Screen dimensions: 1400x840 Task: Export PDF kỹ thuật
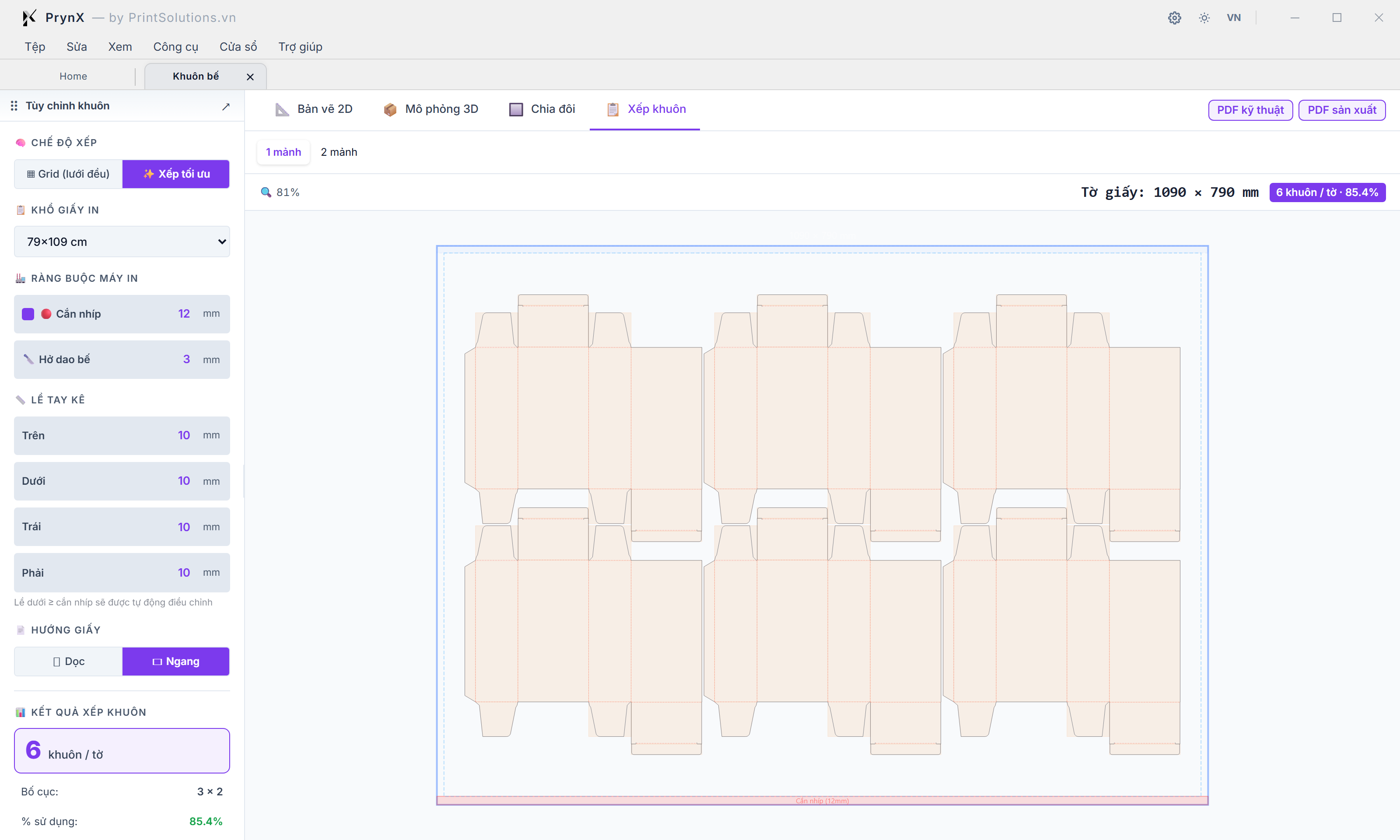point(1250,110)
